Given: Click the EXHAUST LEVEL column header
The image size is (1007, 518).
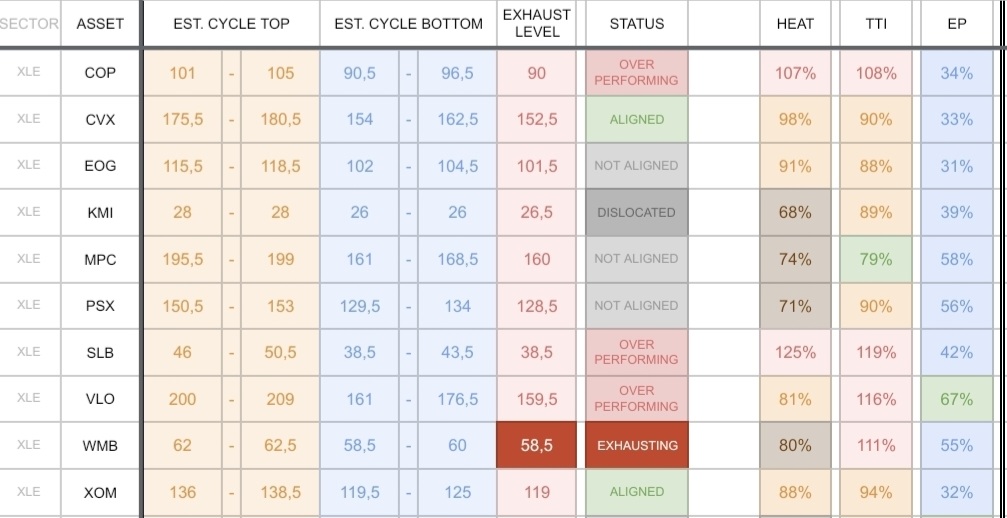Looking at the screenshot, I should coord(536,24).
